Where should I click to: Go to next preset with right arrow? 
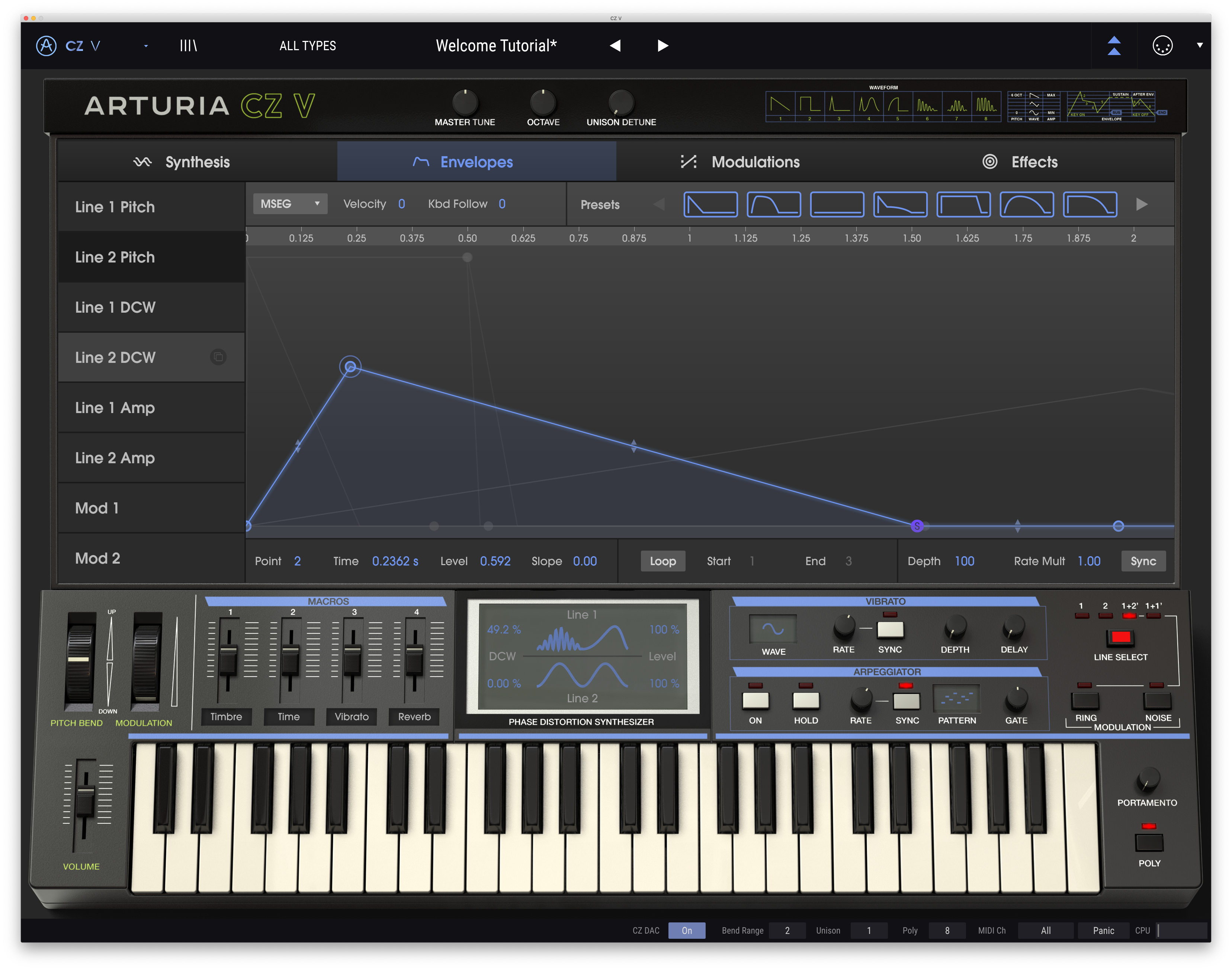[662, 45]
